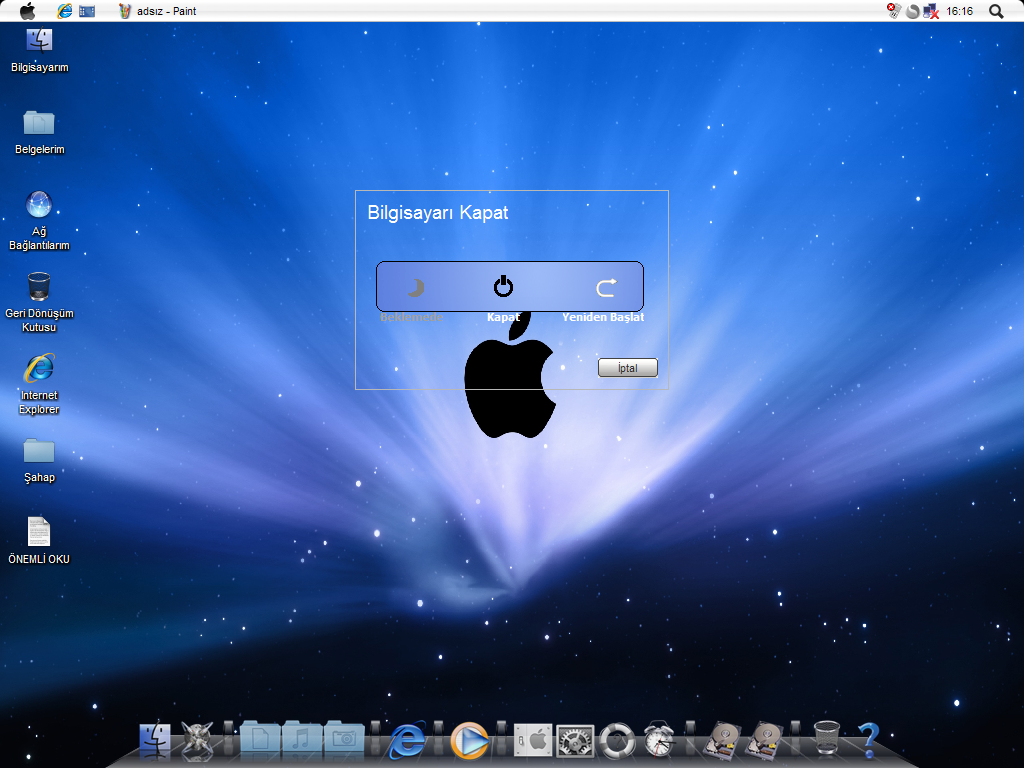Launch Internet Explorer from the dock
1024x768 pixels.
(408, 741)
